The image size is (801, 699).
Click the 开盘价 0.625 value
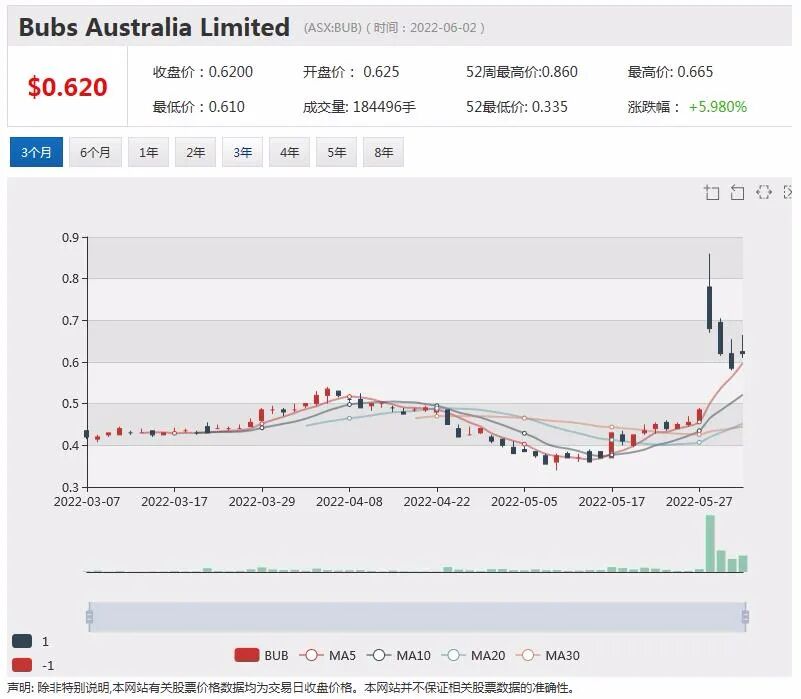coord(351,72)
